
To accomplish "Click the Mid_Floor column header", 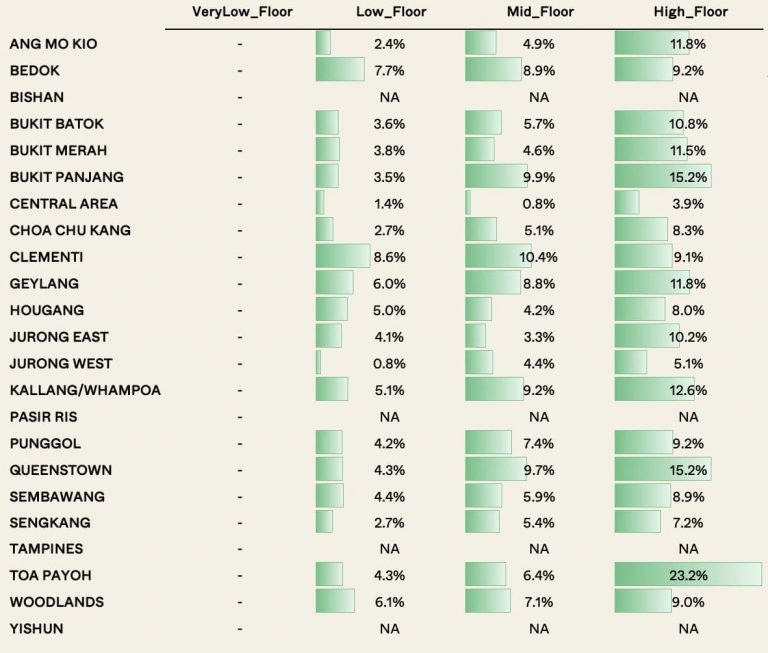I will point(539,12).
